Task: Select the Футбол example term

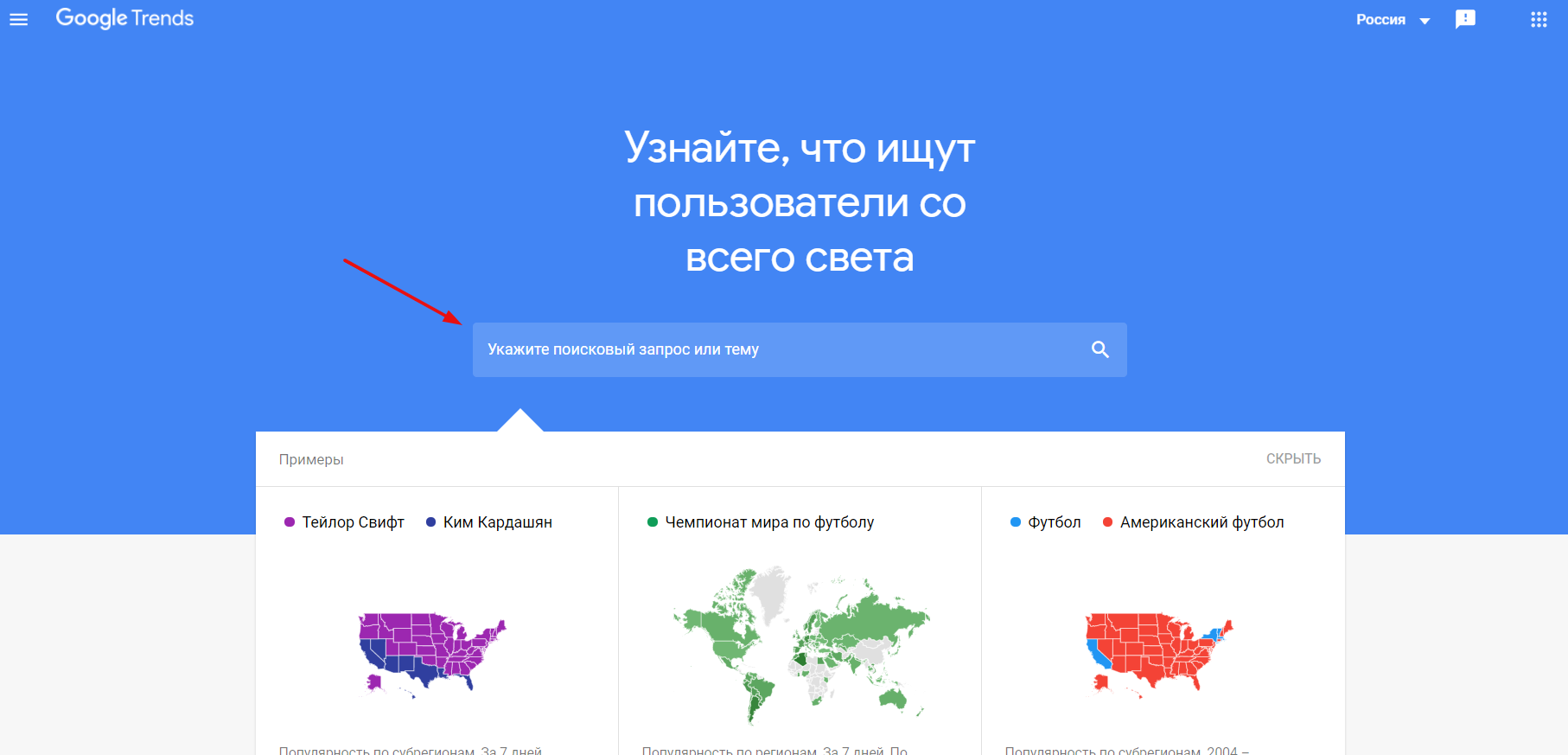Action: pos(1054,522)
